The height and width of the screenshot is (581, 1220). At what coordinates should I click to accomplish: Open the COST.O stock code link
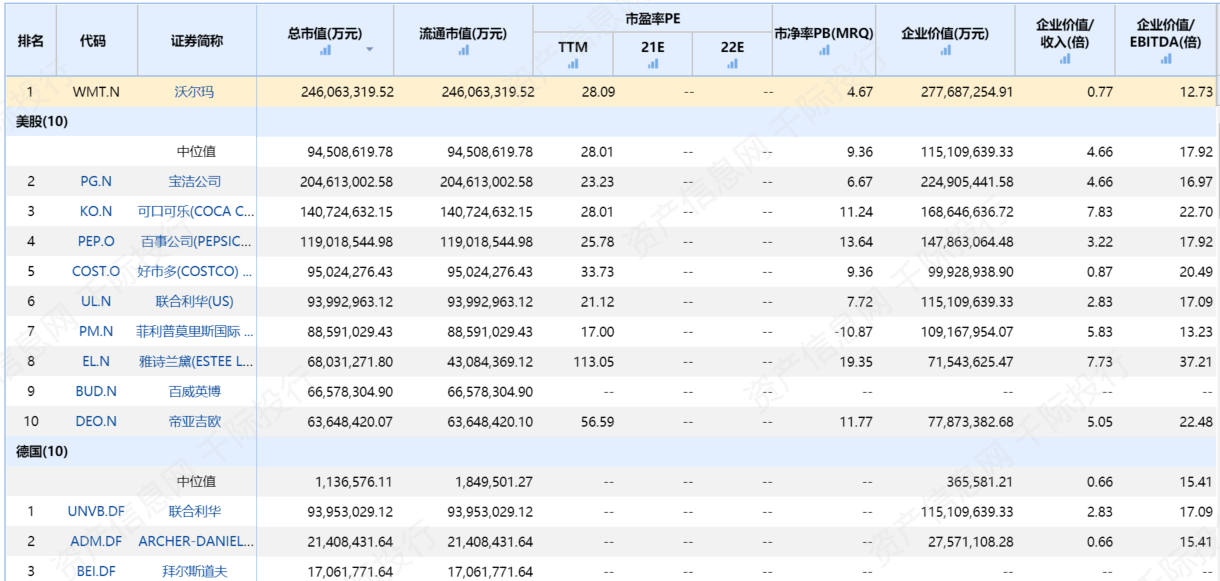pos(96,272)
